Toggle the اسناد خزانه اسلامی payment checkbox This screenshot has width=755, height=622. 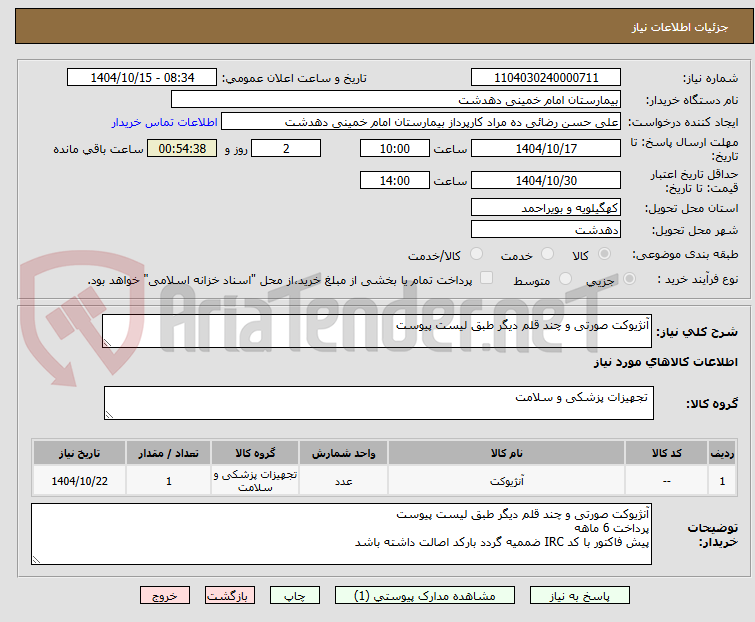pyautogui.click(x=487, y=278)
